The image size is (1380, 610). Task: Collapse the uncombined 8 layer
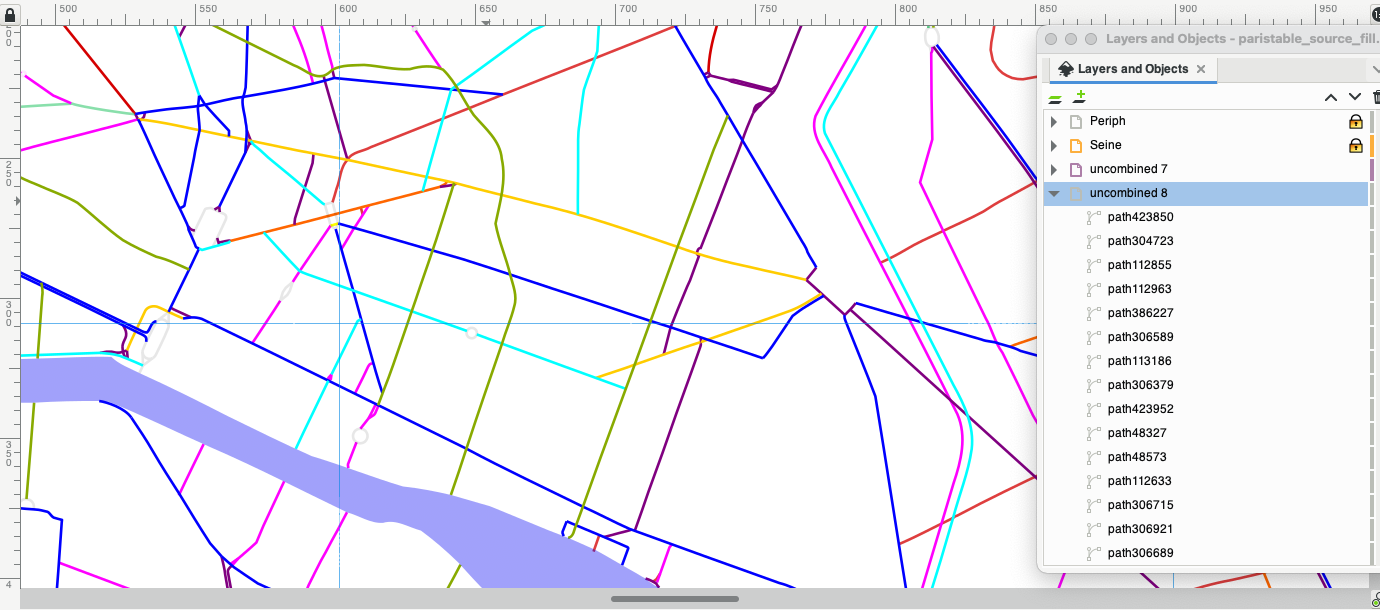(x=1053, y=193)
